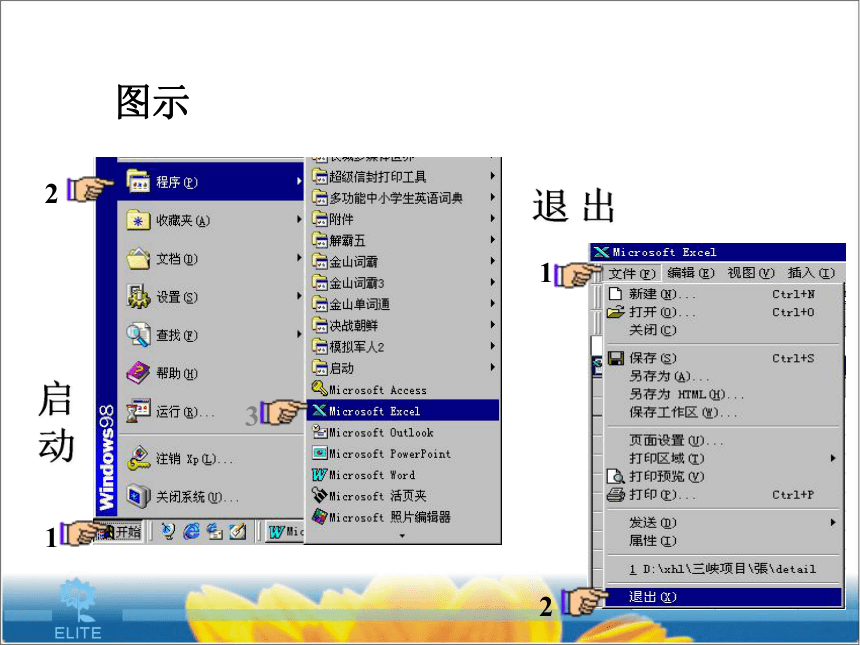Viewport: 860px width, 645px height.
Task: Click the Microsoft 照片编辑器 icon
Action: click(x=320, y=517)
